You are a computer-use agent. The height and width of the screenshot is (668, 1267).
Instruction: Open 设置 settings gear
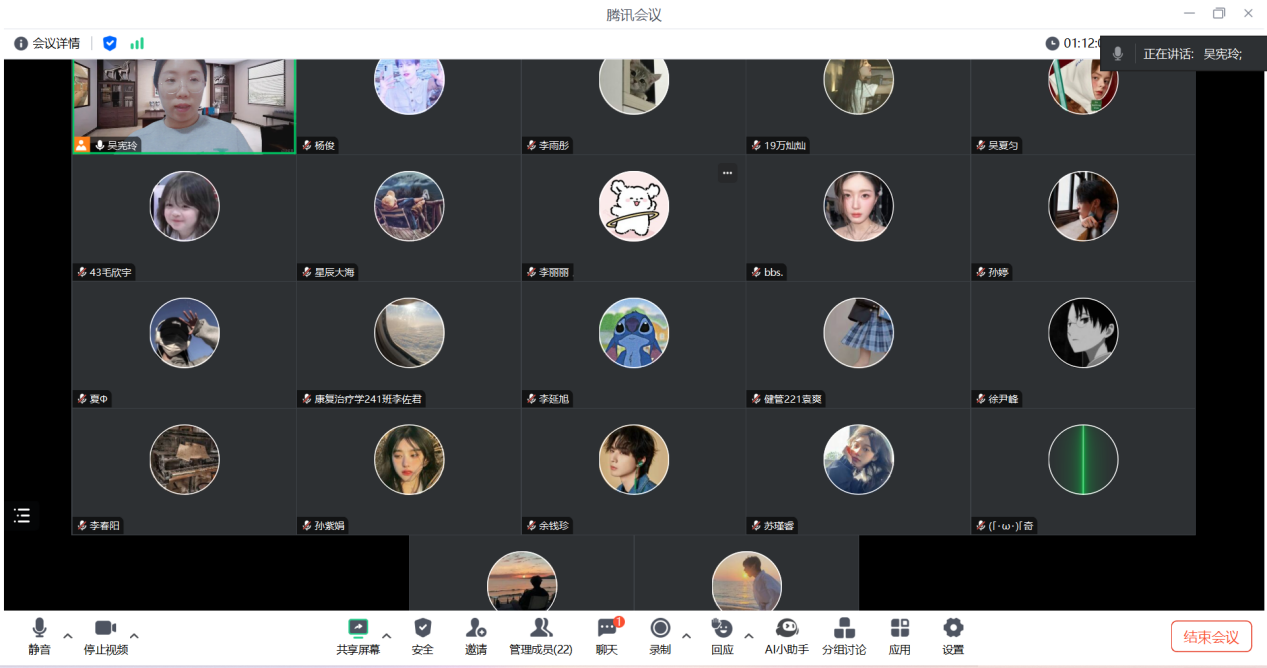pos(953,636)
